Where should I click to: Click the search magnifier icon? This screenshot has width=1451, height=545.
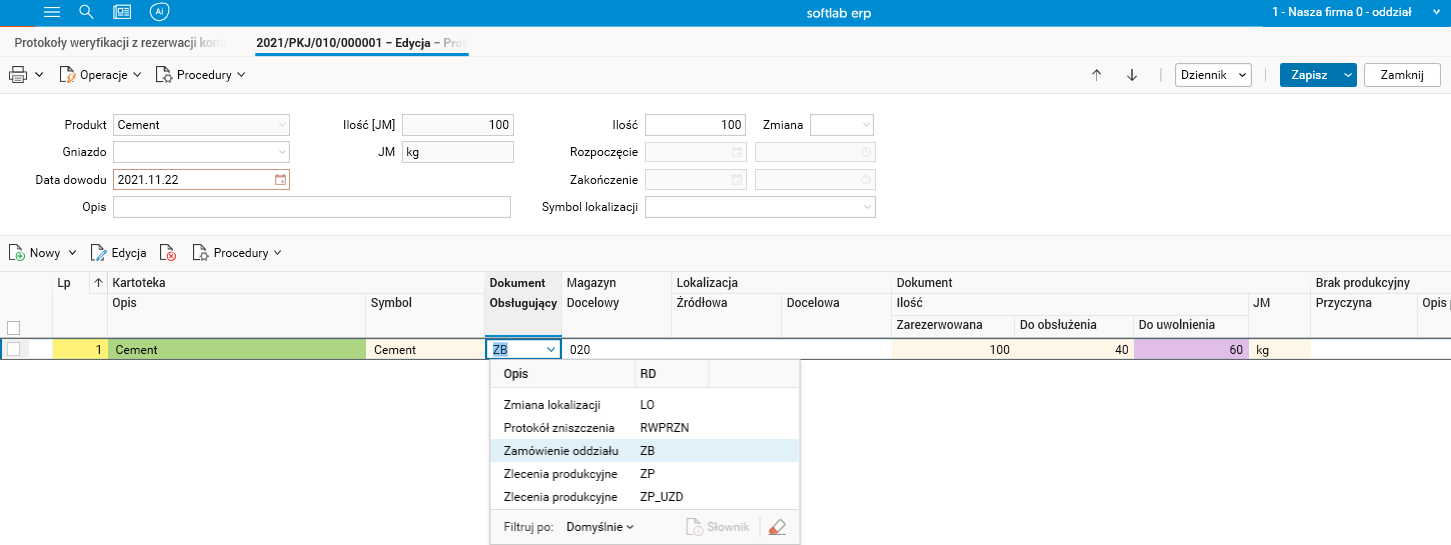pyautogui.click(x=86, y=12)
